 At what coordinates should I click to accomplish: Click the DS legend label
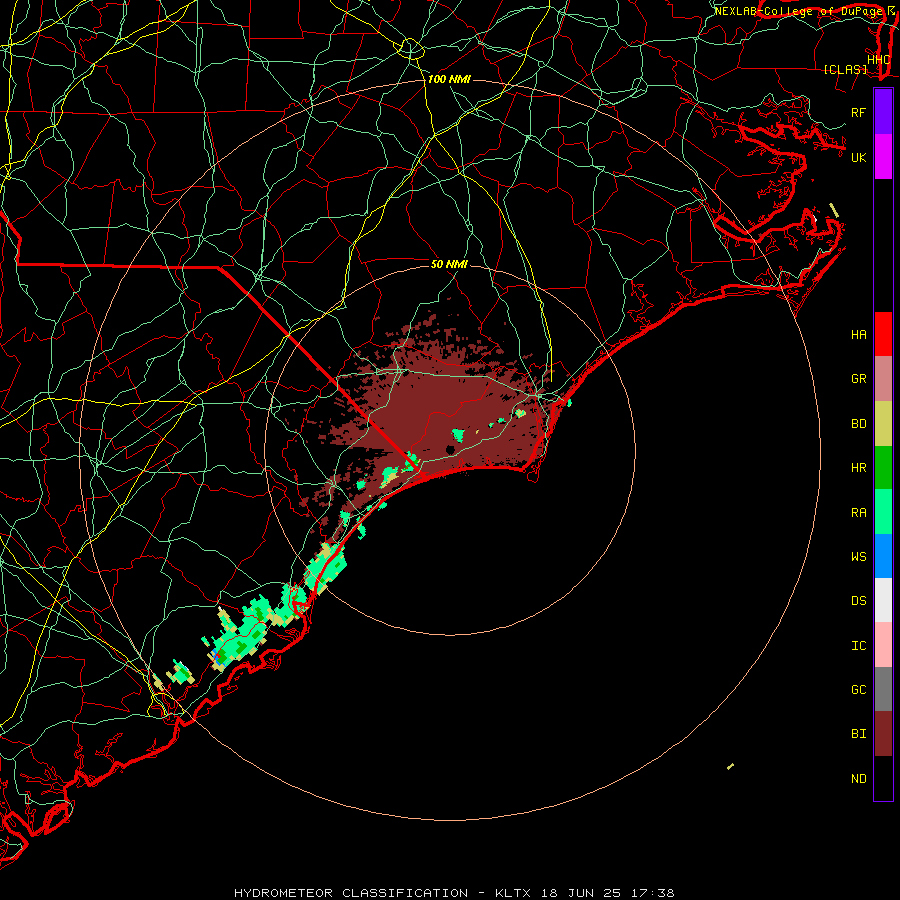tap(858, 601)
